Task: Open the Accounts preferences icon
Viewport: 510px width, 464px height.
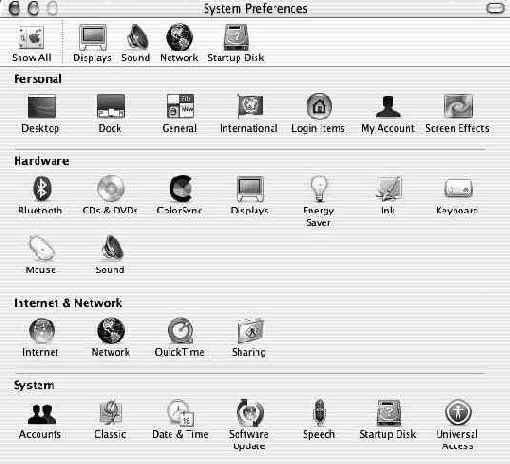Action: pyautogui.click(x=41, y=414)
